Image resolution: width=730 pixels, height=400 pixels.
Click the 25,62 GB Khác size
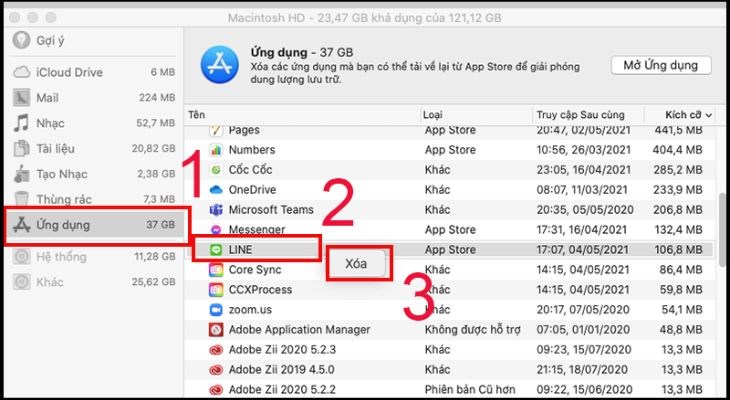tap(153, 282)
